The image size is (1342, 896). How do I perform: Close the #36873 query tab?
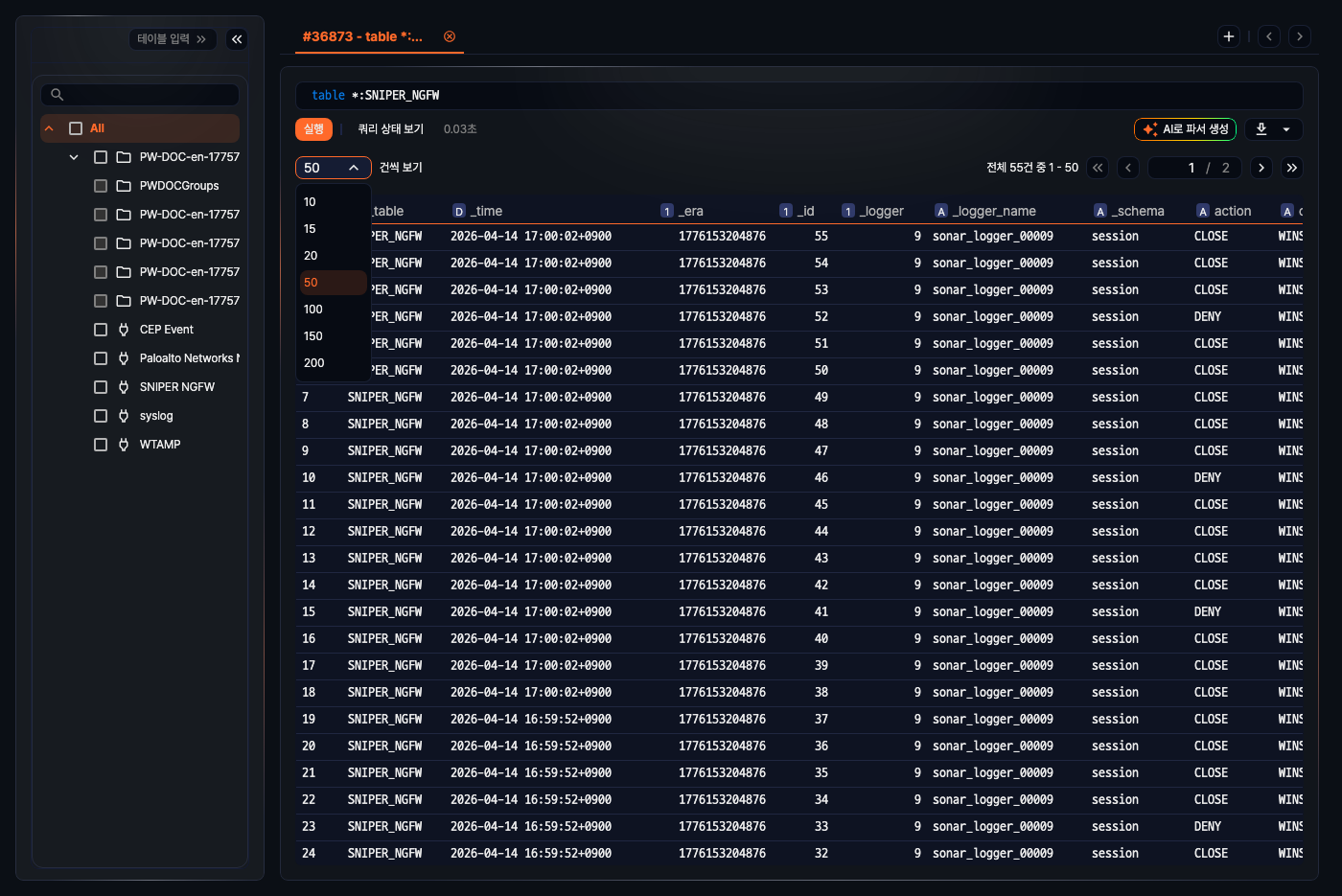coord(450,36)
